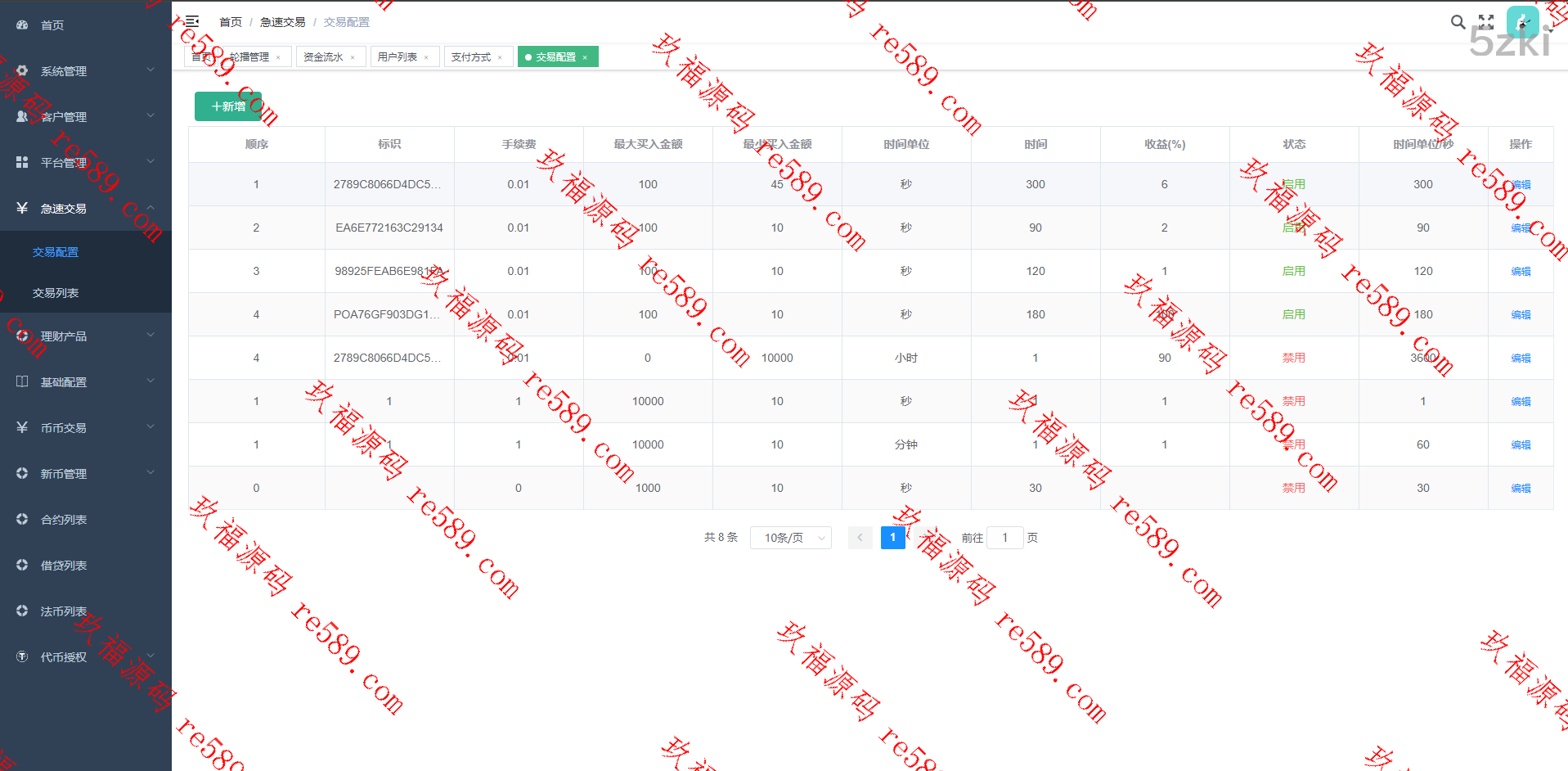The image size is (1568, 771).
Task: Close the 支付方式 tab
Action: (500, 57)
